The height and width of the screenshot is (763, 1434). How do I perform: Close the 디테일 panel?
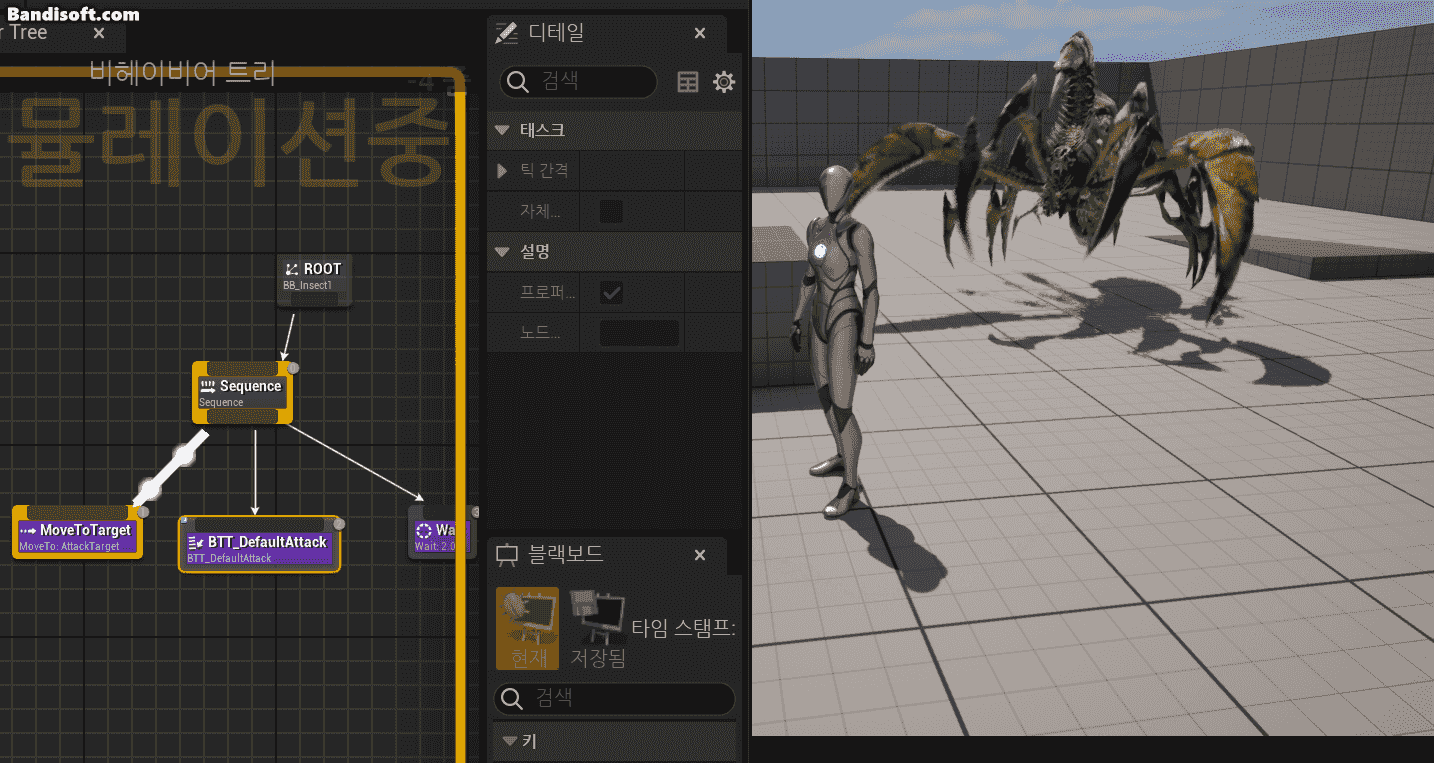tap(700, 33)
